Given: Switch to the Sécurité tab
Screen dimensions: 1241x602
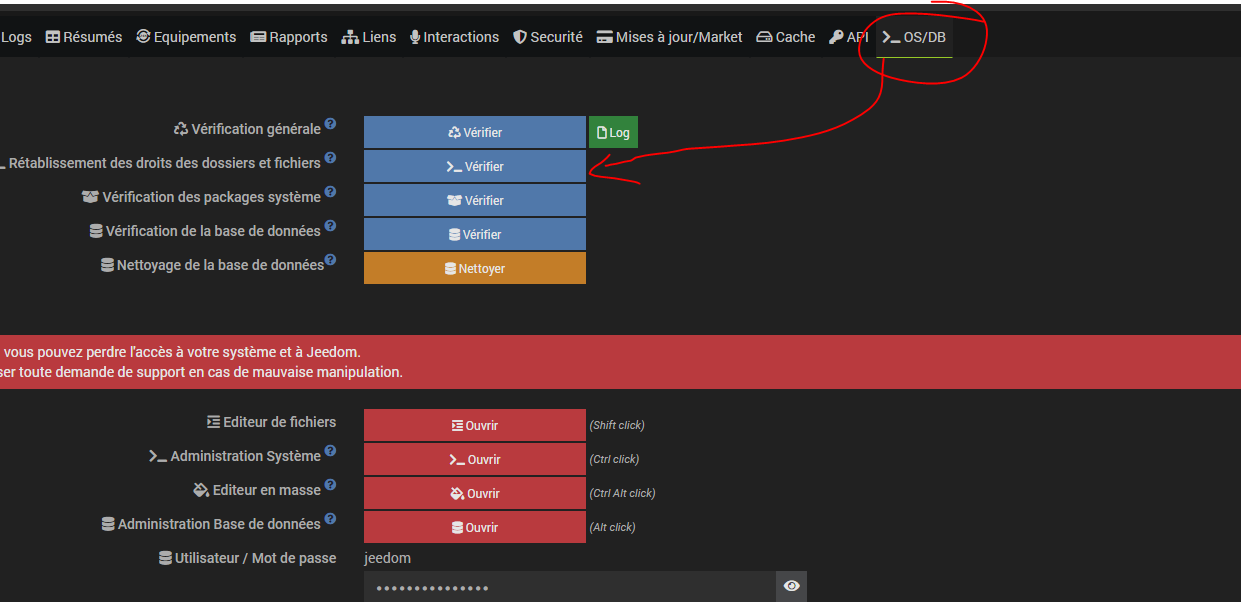Looking at the screenshot, I should (547, 37).
